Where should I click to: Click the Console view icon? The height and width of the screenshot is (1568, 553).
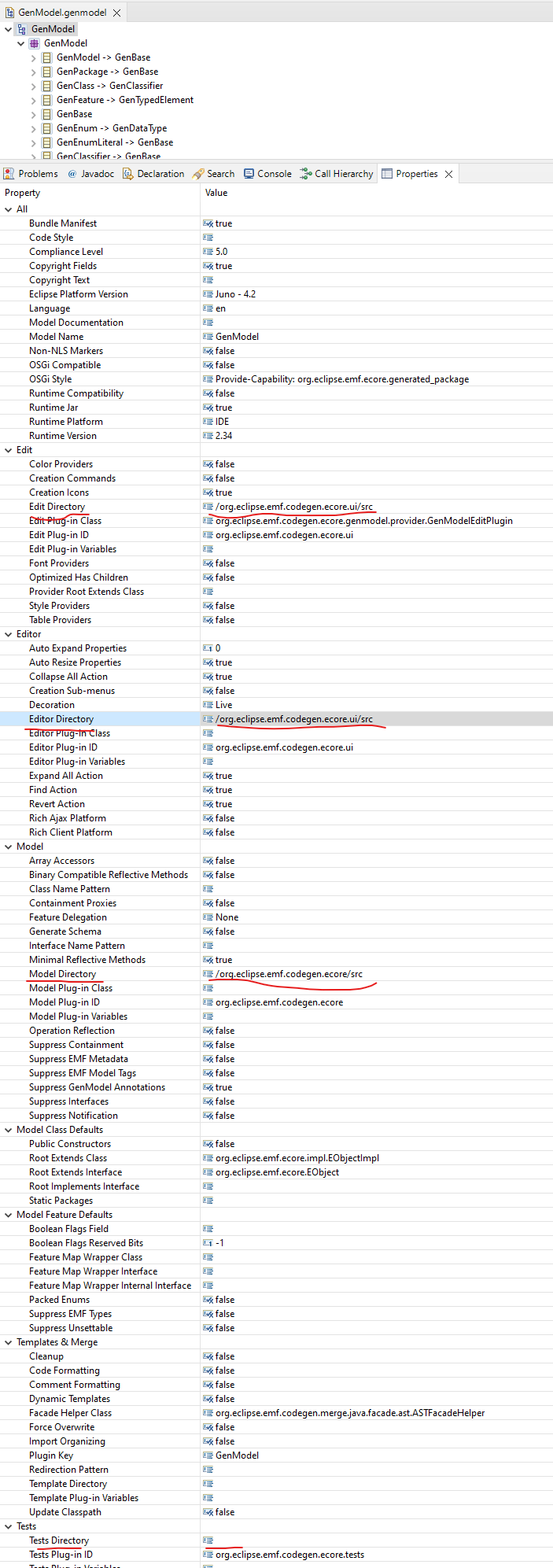click(249, 174)
